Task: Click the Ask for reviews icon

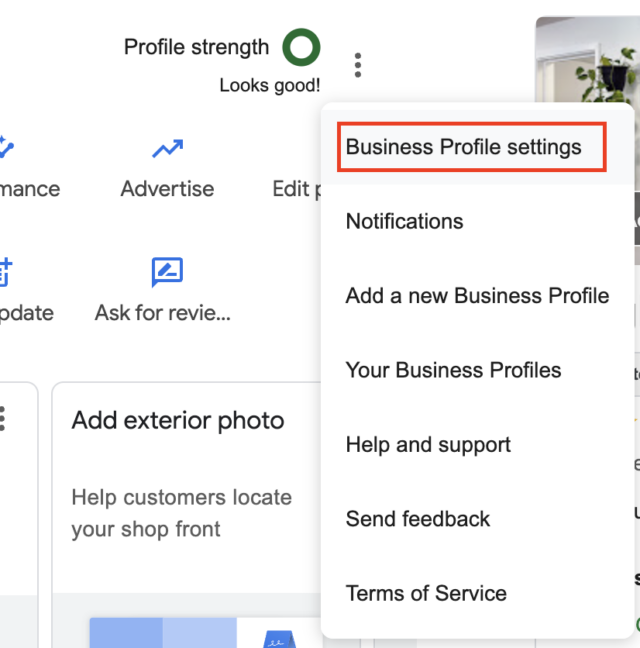Action: coord(166,272)
